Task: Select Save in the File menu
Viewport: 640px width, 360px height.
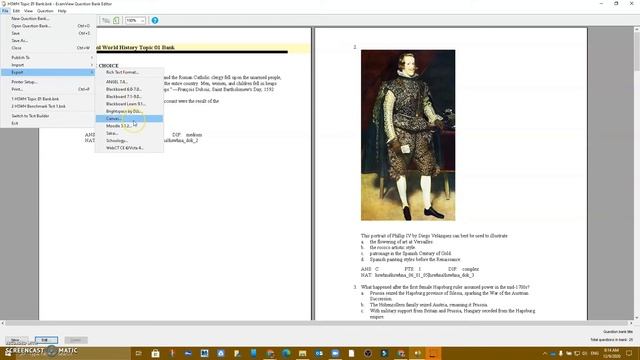Action: [47, 33]
